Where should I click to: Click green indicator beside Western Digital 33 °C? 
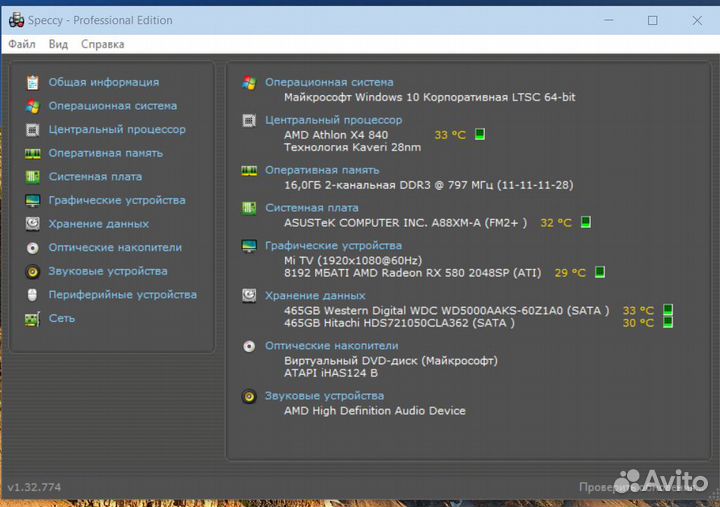(x=668, y=310)
